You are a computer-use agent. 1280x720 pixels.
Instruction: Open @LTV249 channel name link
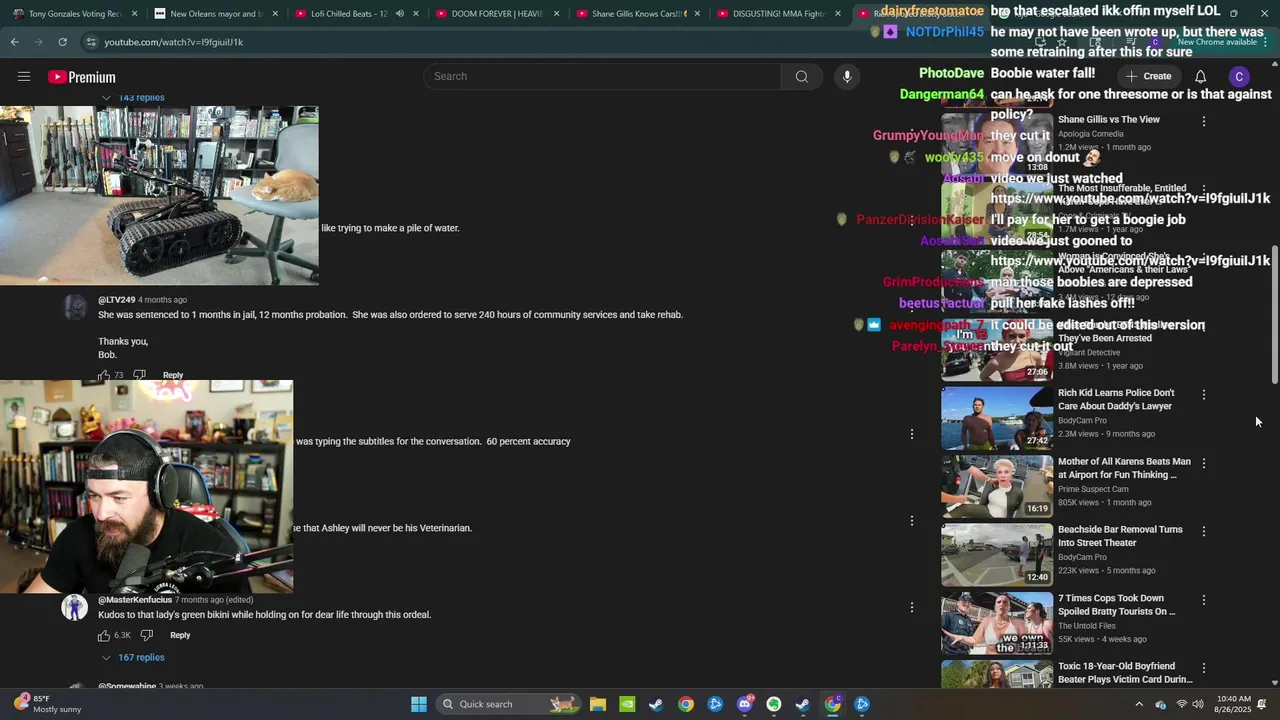(116, 300)
